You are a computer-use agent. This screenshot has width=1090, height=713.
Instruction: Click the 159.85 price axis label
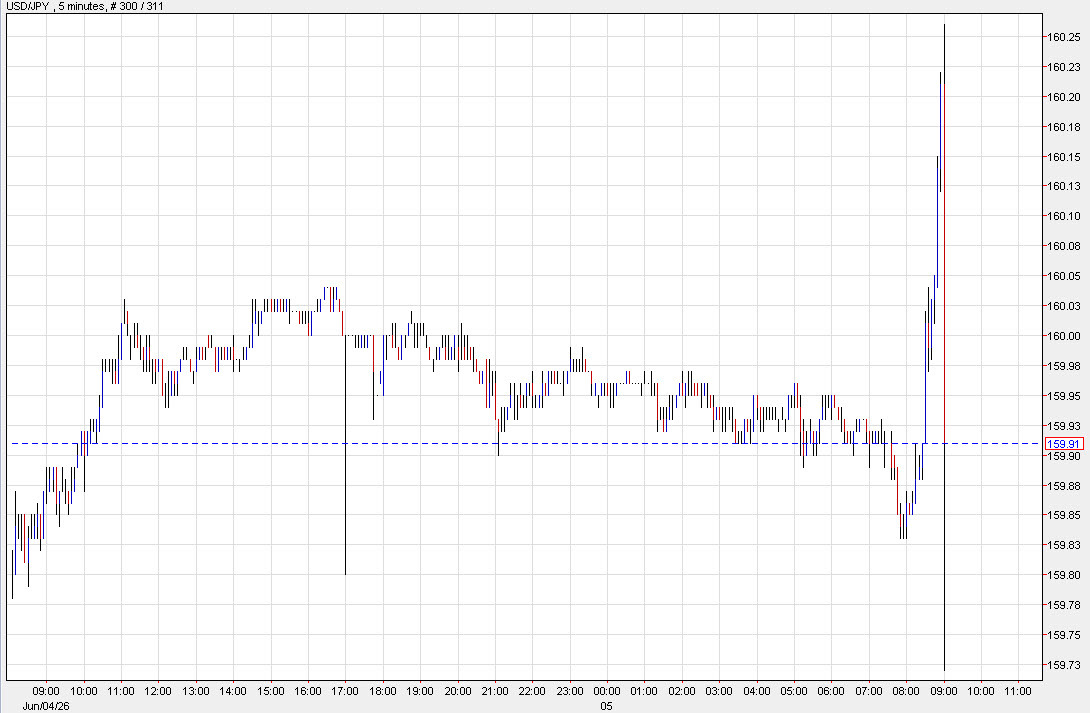1064,515
